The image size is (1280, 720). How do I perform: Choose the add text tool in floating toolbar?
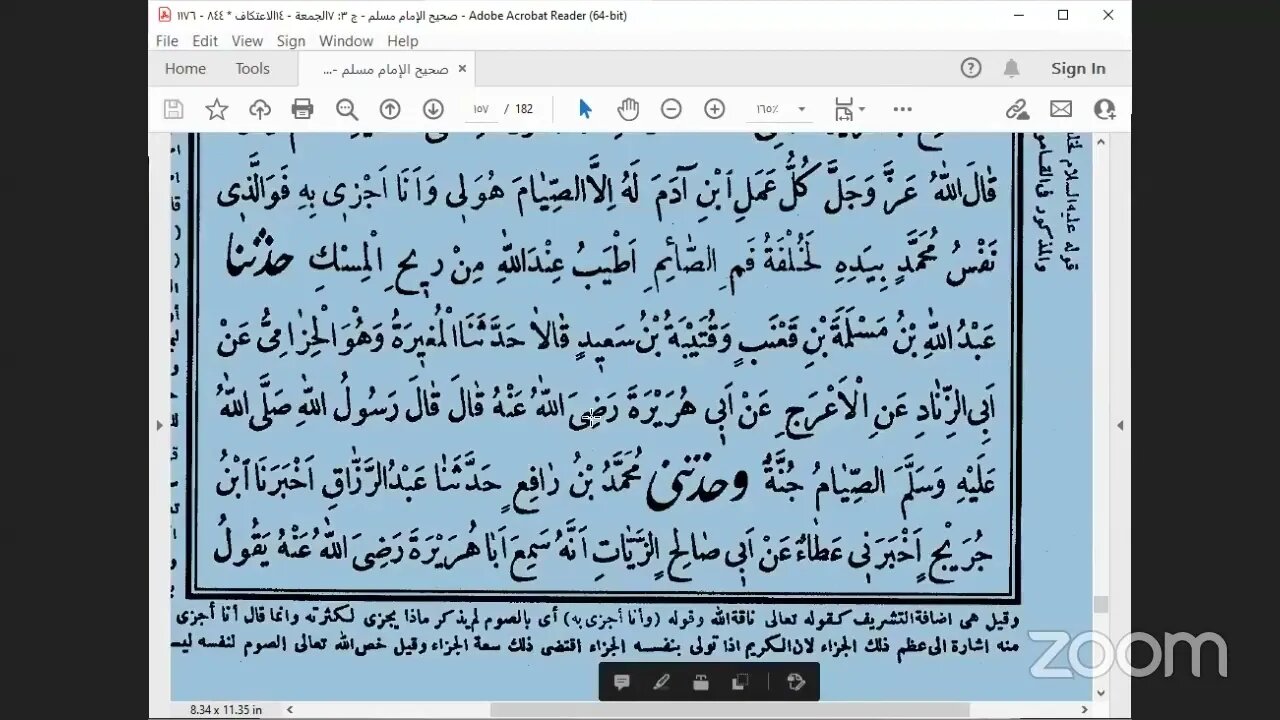coord(700,682)
